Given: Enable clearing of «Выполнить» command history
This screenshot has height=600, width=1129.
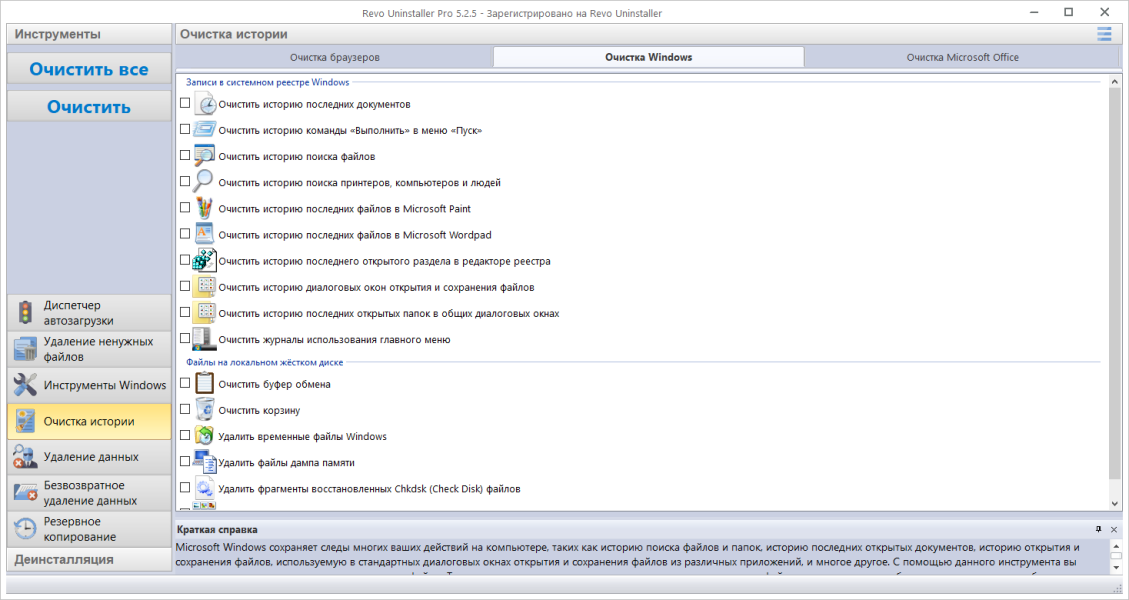Looking at the screenshot, I should 185,129.
